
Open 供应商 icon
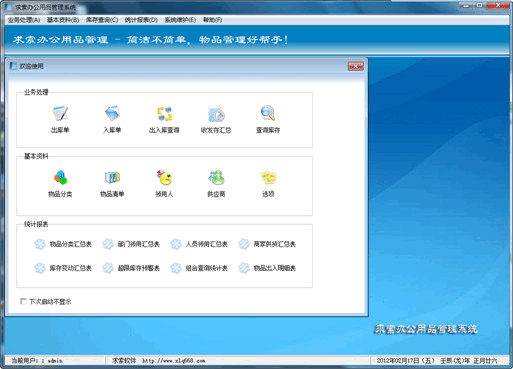[x=216, y=178]
